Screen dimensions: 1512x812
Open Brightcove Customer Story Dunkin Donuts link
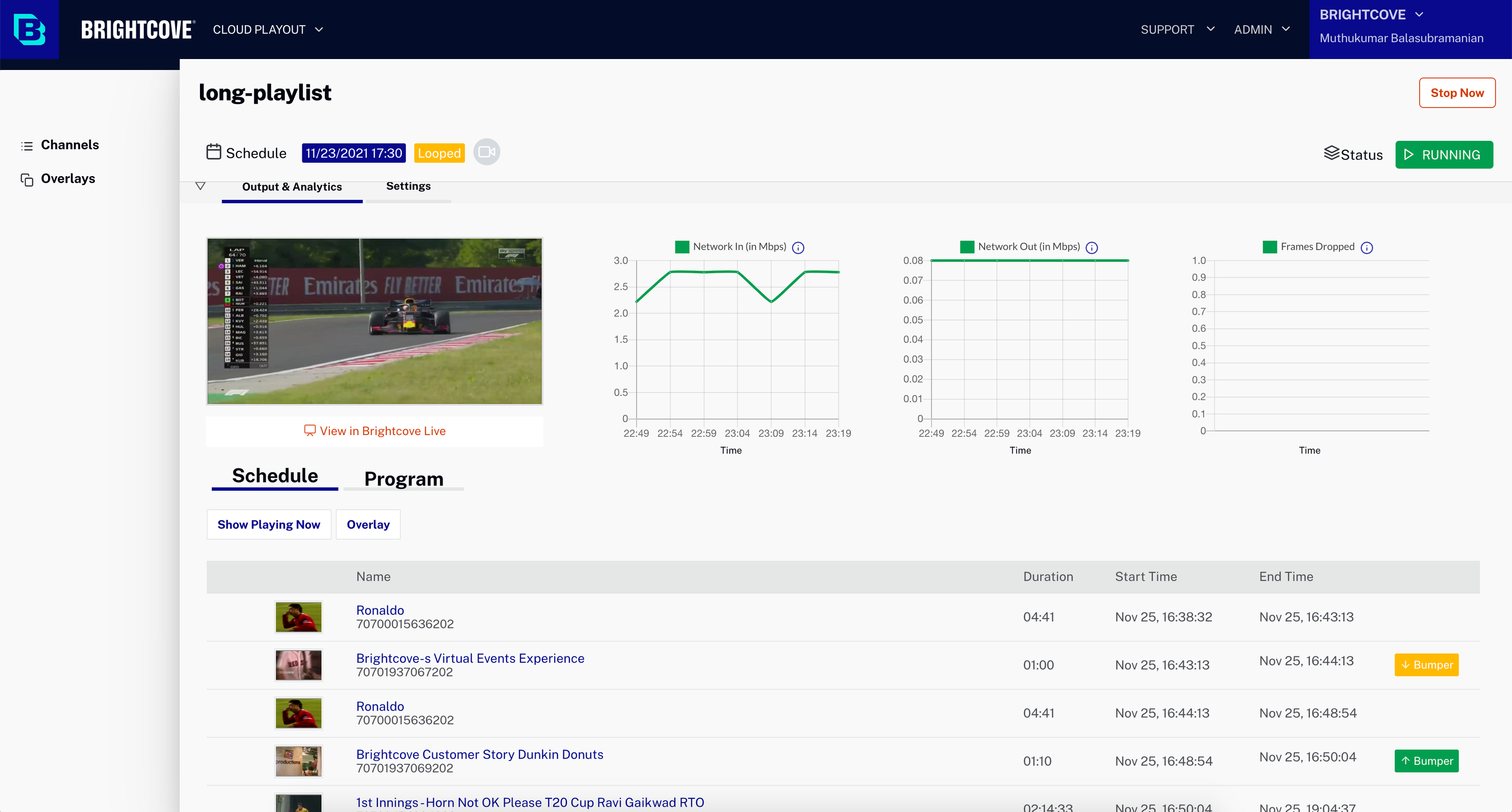pos(479,755)
